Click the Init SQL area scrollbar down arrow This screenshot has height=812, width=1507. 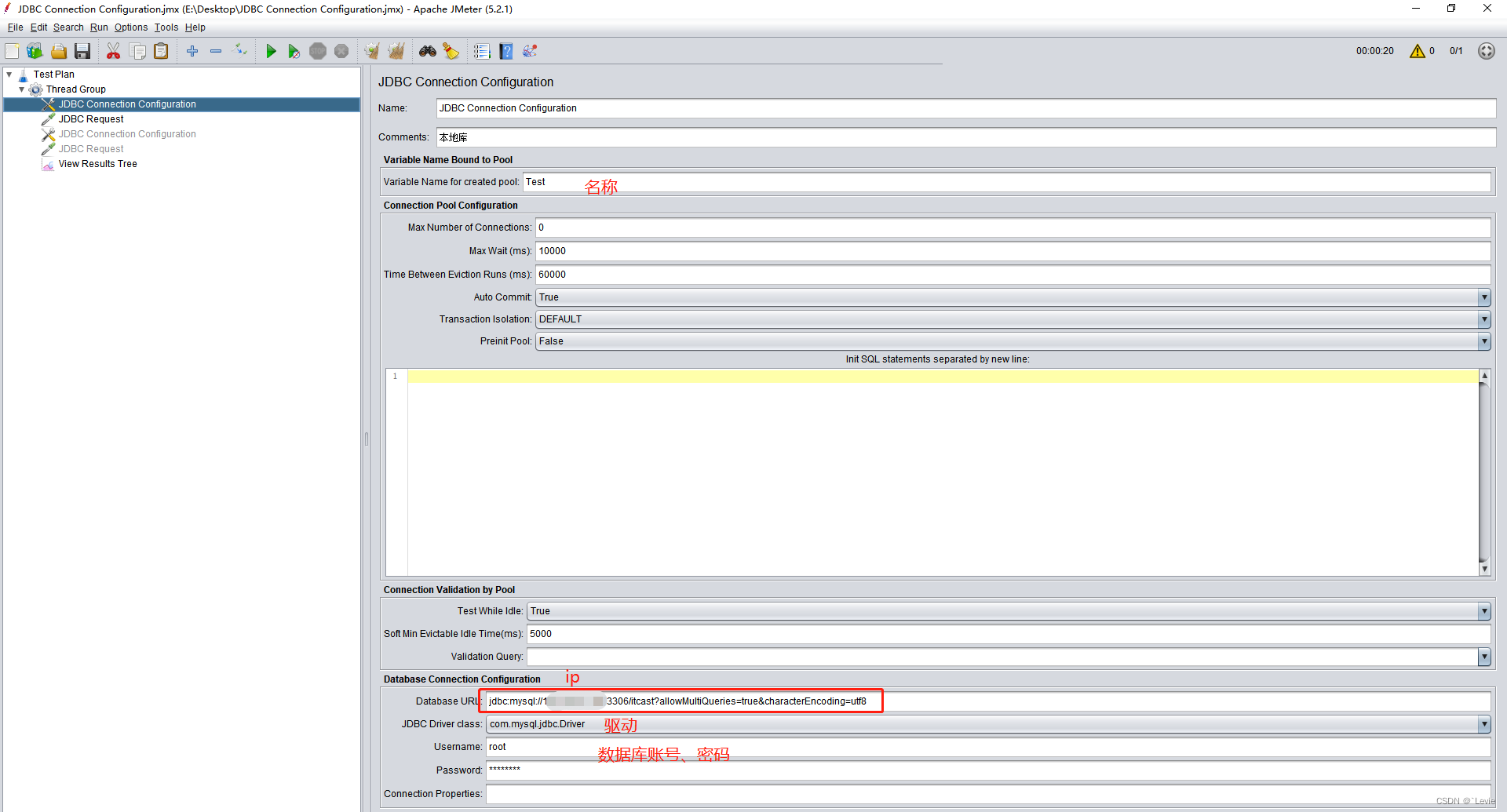coord(1484,569)
